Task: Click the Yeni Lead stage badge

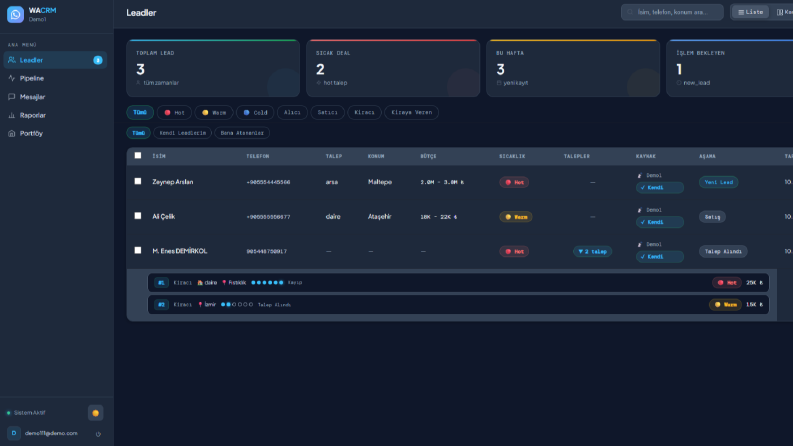Action: pyautogui.click(x=718, y=182)
